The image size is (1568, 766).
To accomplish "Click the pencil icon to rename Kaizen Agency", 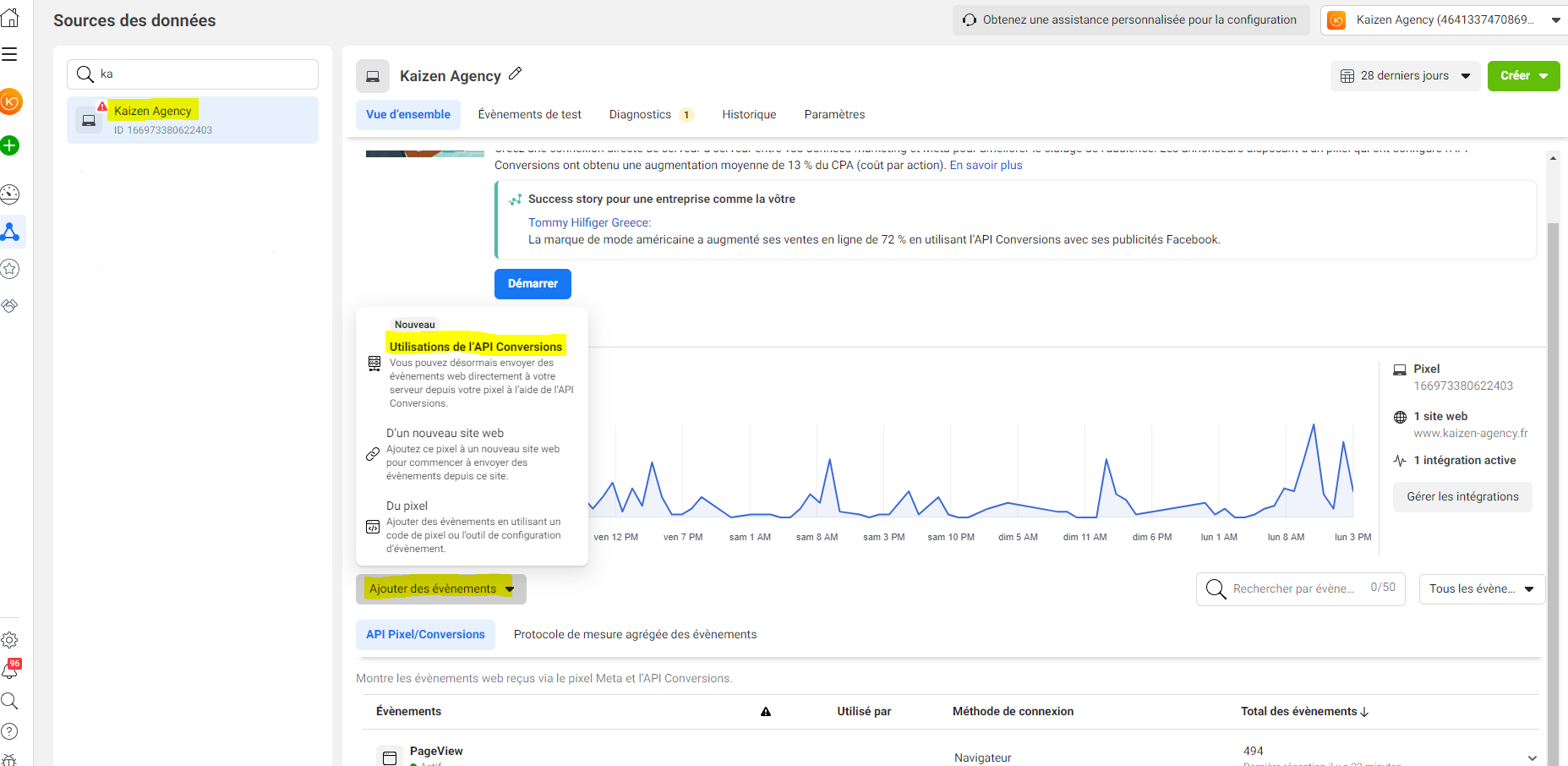I will (x=515, y=74).
